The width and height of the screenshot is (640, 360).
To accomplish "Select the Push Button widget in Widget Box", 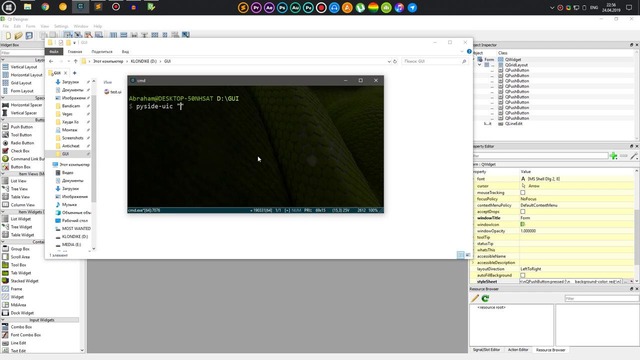I will coord(22,127).
